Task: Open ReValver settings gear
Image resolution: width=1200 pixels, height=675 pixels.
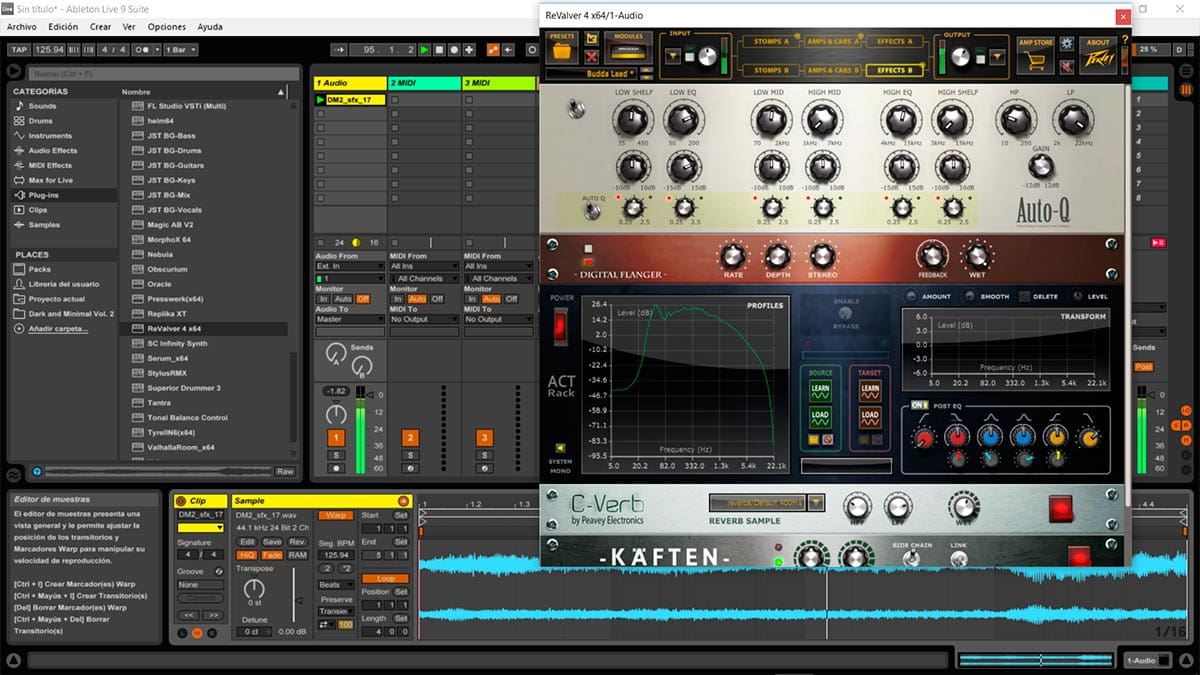Action: coord(1066,44)
